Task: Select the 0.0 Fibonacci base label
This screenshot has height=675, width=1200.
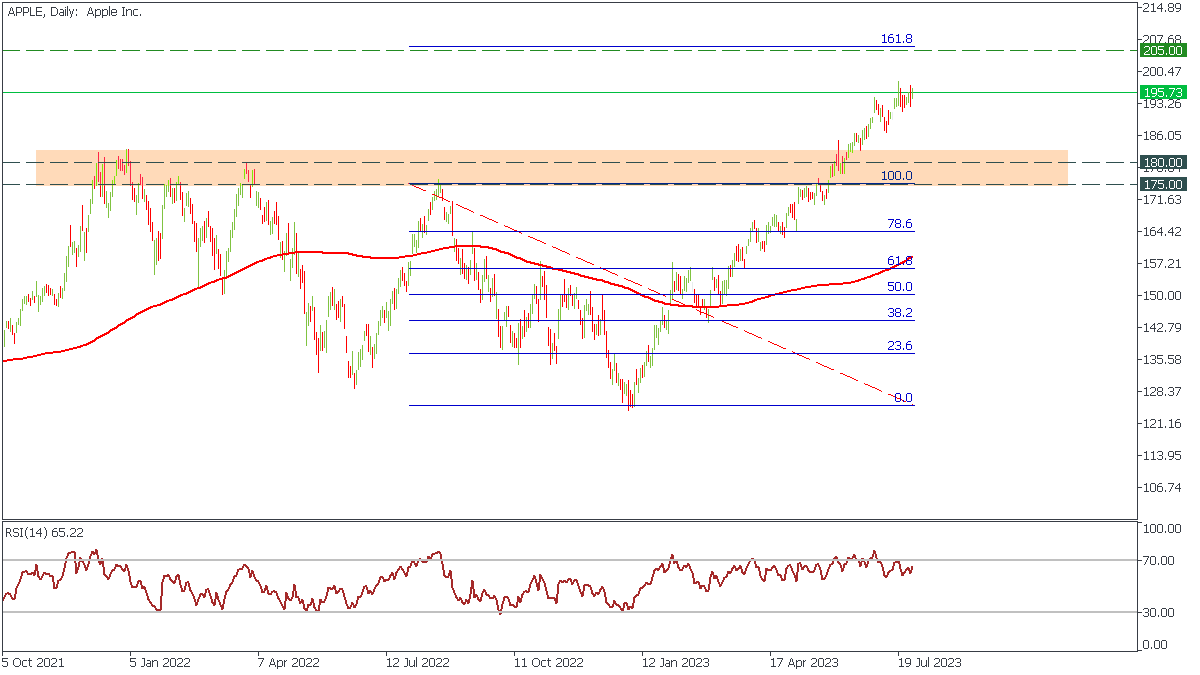Action: click(x=903, y=398)
